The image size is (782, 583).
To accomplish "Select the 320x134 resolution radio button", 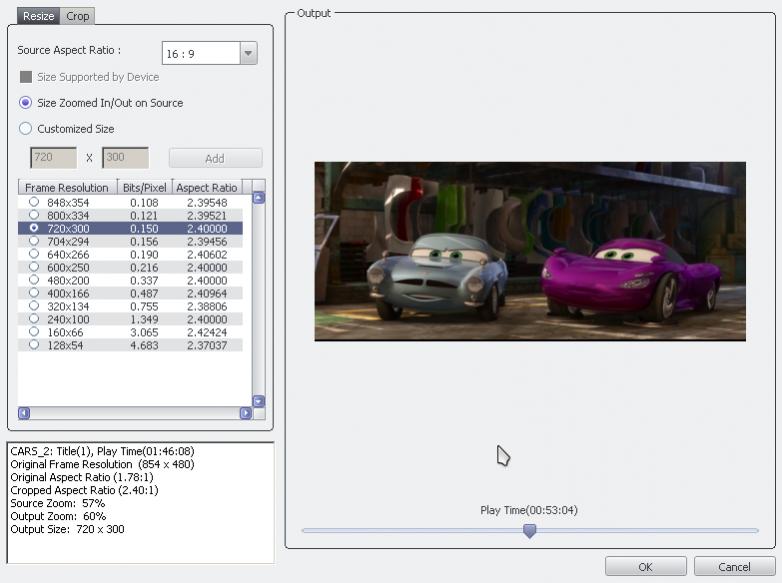I will coord(34,306).
